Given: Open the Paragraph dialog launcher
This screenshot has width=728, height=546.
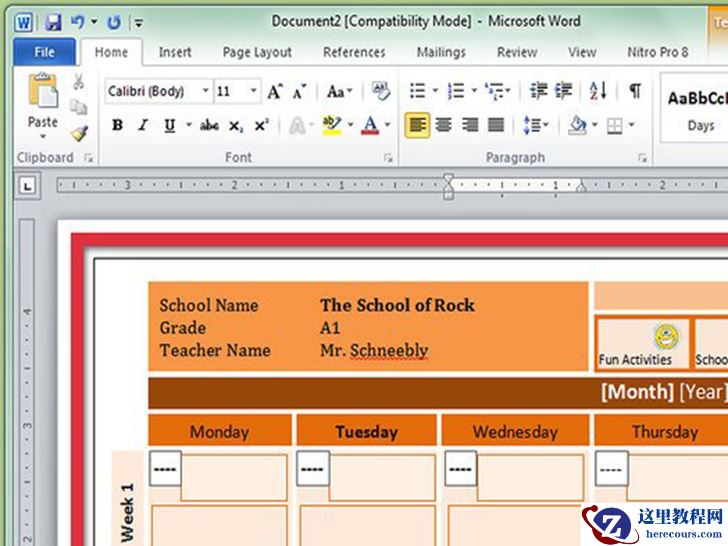Looking at the screenshot, I should (x=642, y=158).
